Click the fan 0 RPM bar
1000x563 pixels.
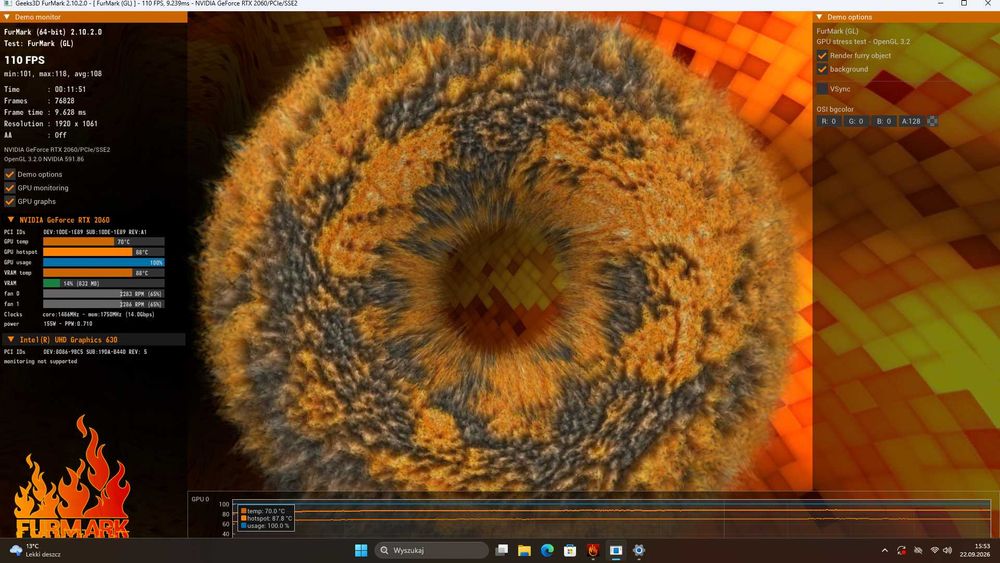(103, 294)
